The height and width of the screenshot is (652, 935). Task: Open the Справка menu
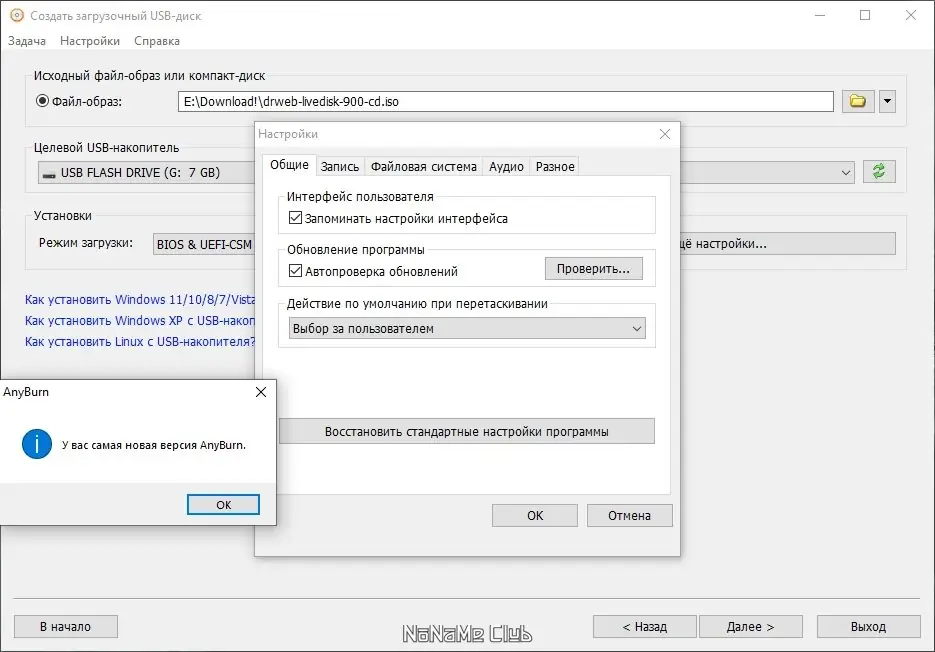tap(157, 41)
